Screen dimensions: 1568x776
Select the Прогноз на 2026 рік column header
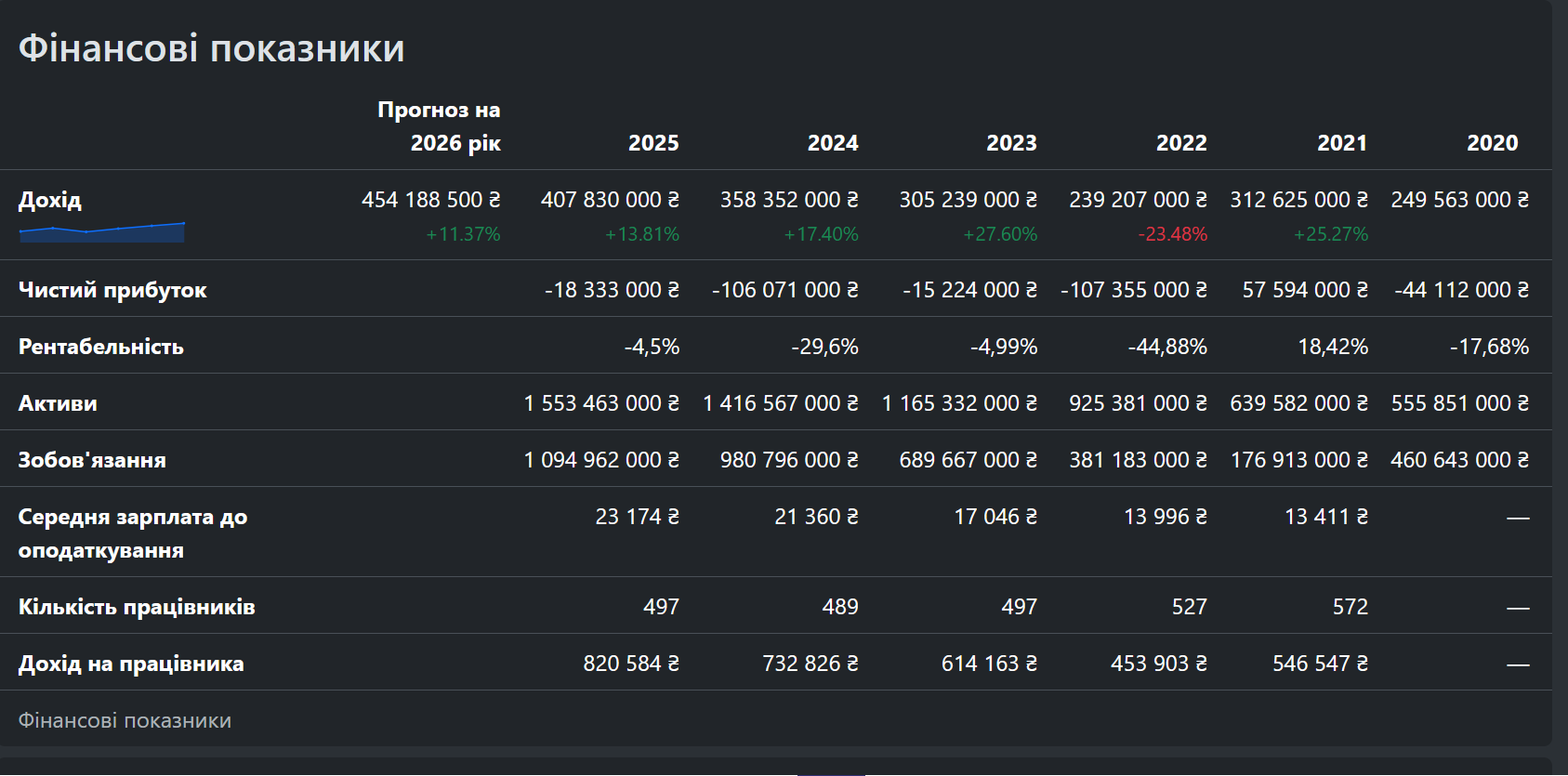tap(439, 126)
